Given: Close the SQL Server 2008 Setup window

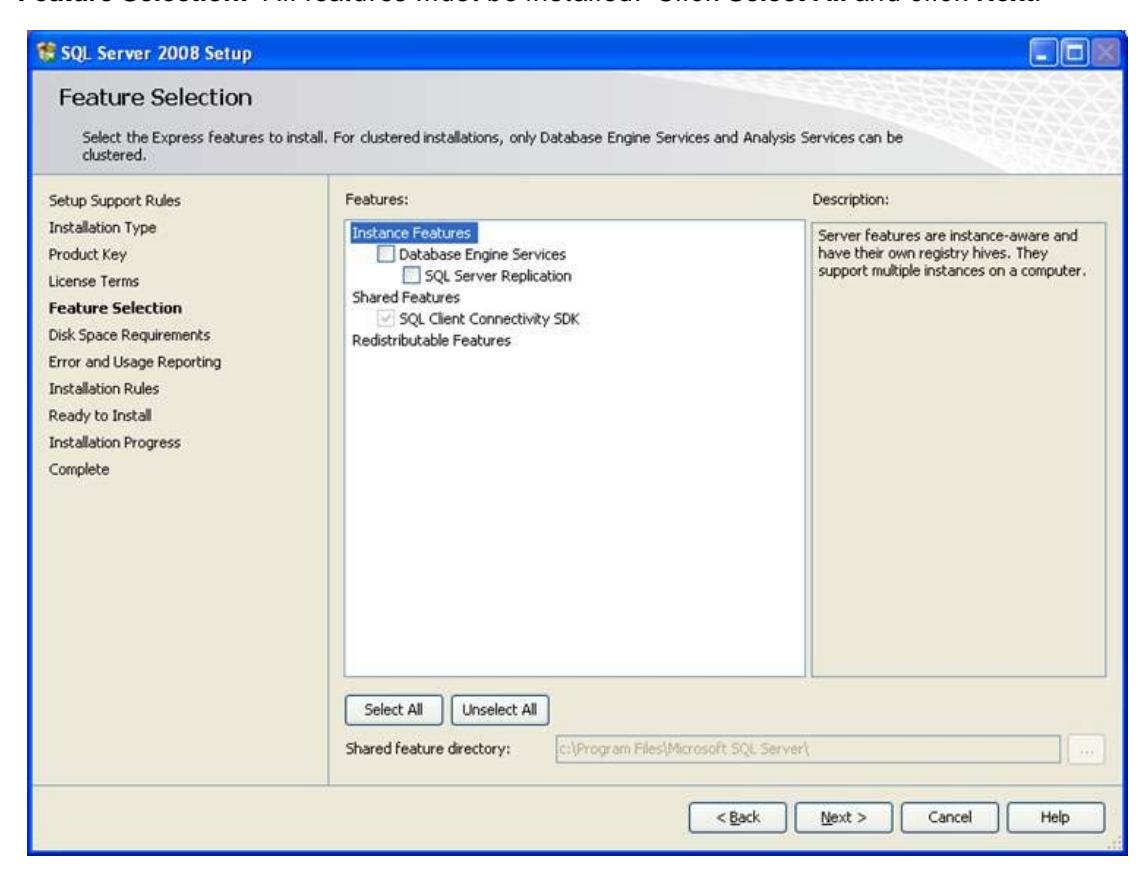Looking at the screenshot, I should click(x=1105, y=53).
